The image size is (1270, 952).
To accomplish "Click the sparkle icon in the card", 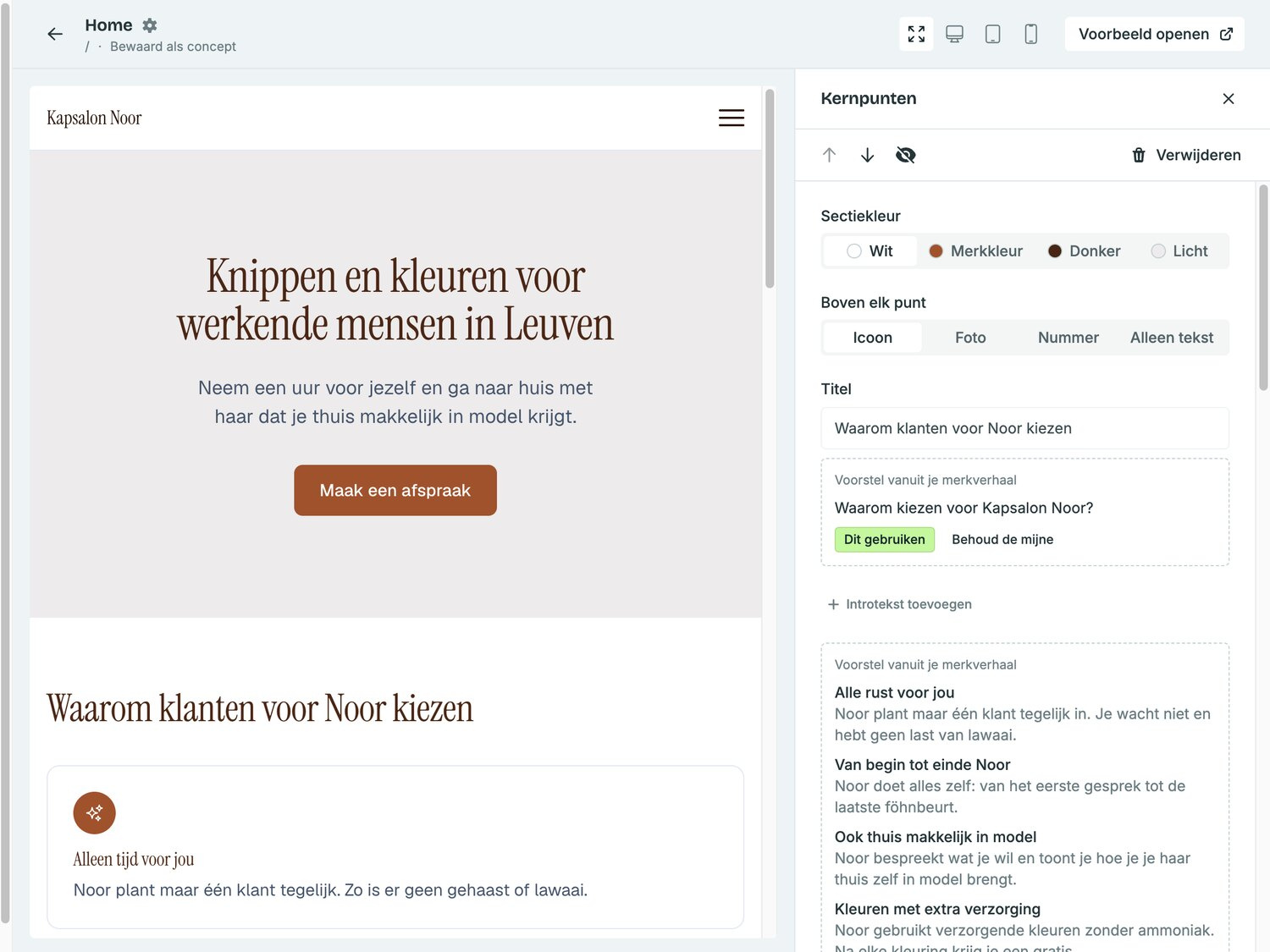I will coord(95,812).
